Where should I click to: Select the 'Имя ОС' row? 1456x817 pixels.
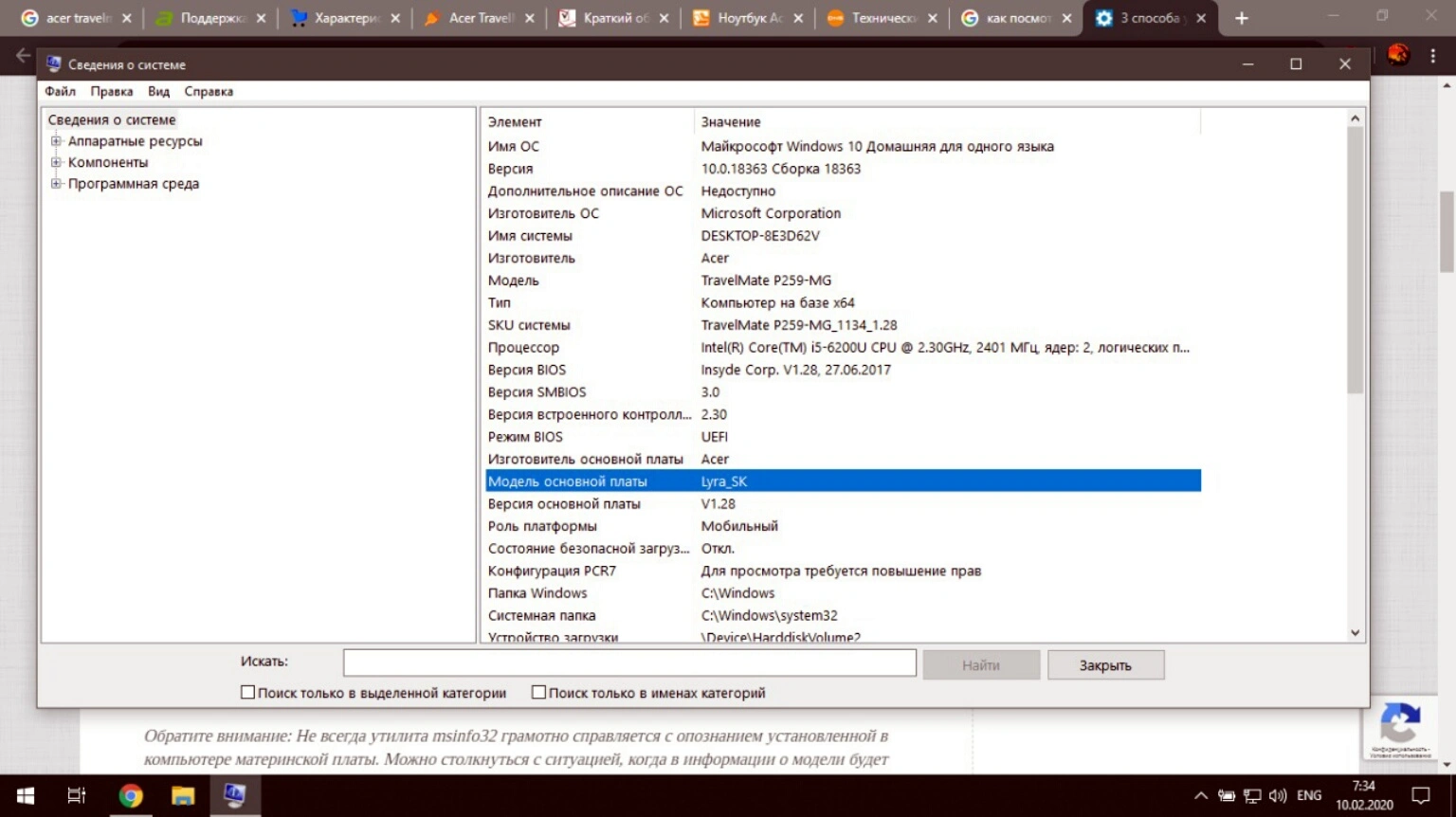843,146
